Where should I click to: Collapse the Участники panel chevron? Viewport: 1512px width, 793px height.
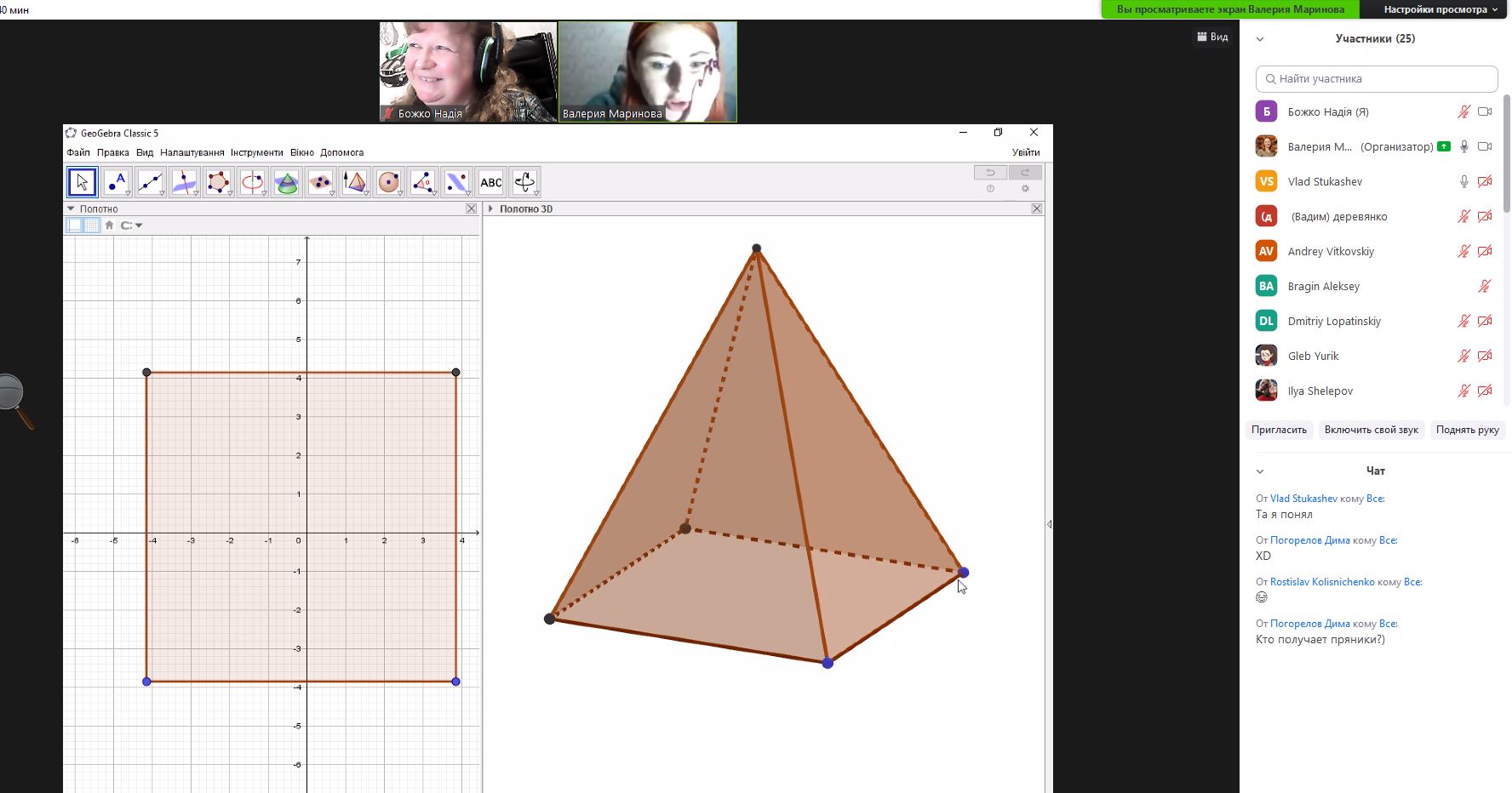[x=1260, y=39]
